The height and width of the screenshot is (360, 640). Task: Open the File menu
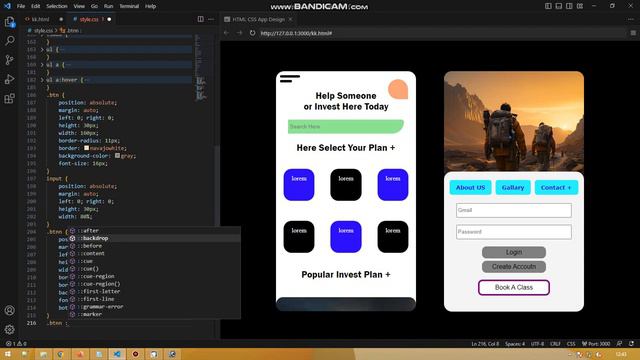point(21,6)
